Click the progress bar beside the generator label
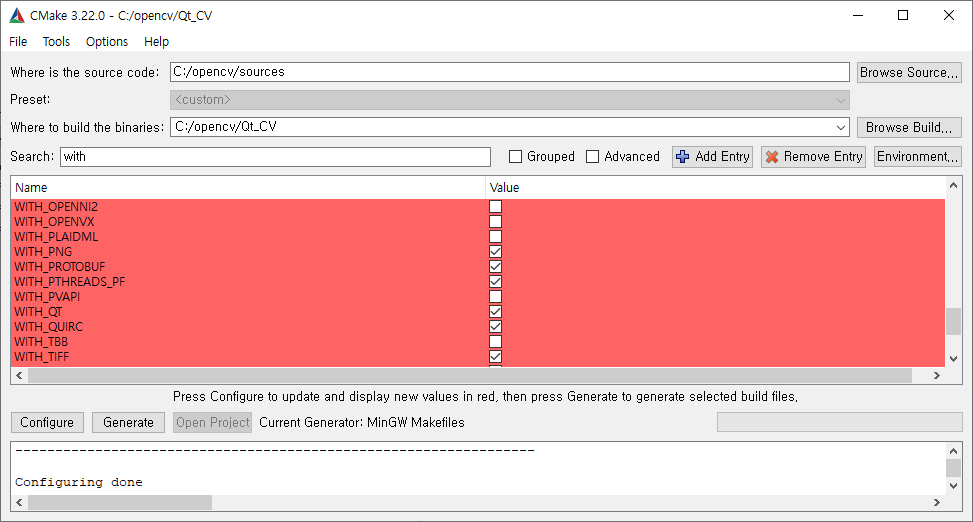The width and height of the screenshot is (973, 522). [840, 422]
